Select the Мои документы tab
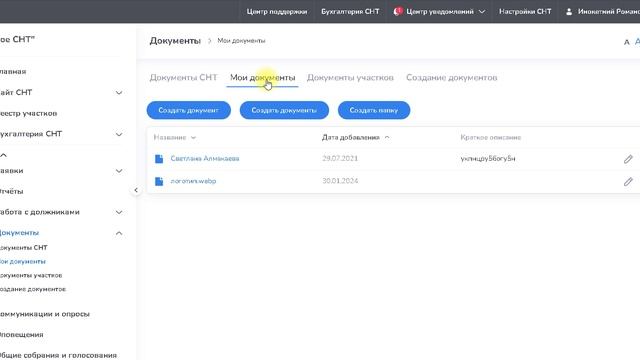640x360 pixels. [262, 78]
